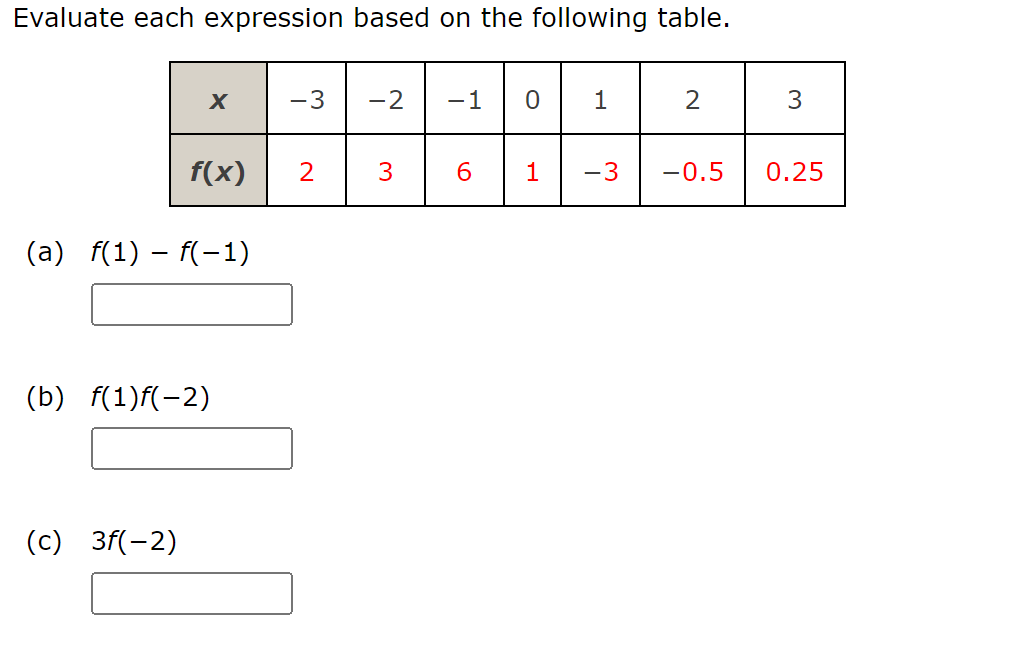Click the answer box for part (a)
The height and width of the screenshot is (659, 1029).
tap(191, 304)
